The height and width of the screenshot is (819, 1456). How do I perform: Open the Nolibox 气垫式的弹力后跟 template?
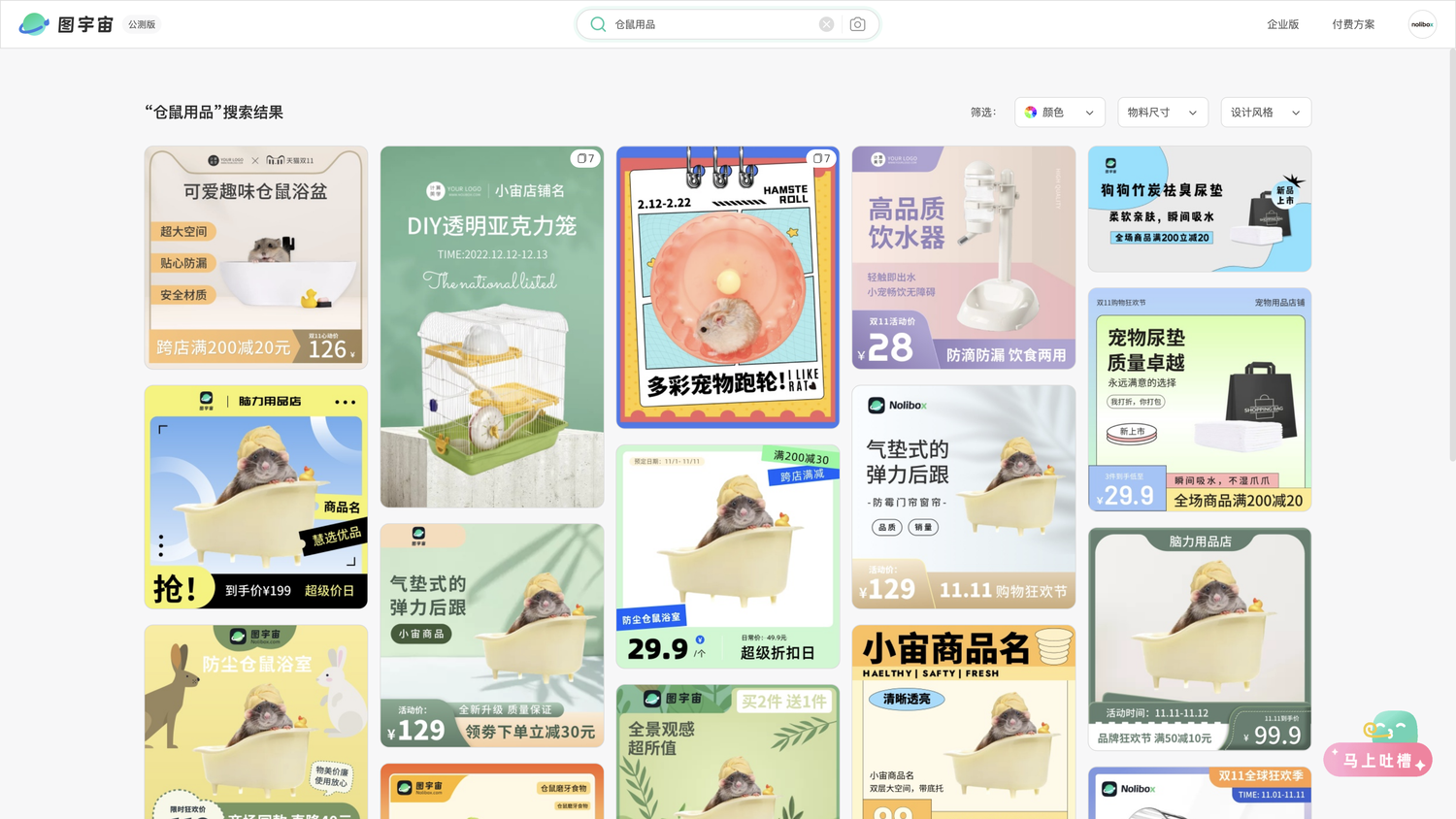[x=964, y=497]
